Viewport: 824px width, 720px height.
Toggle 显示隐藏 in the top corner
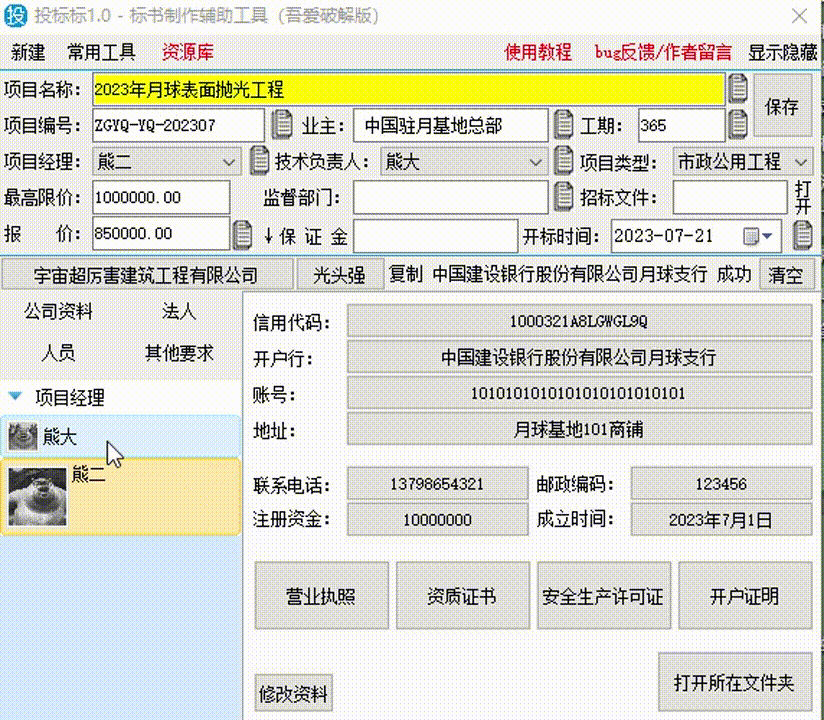[x=782, y=53]
